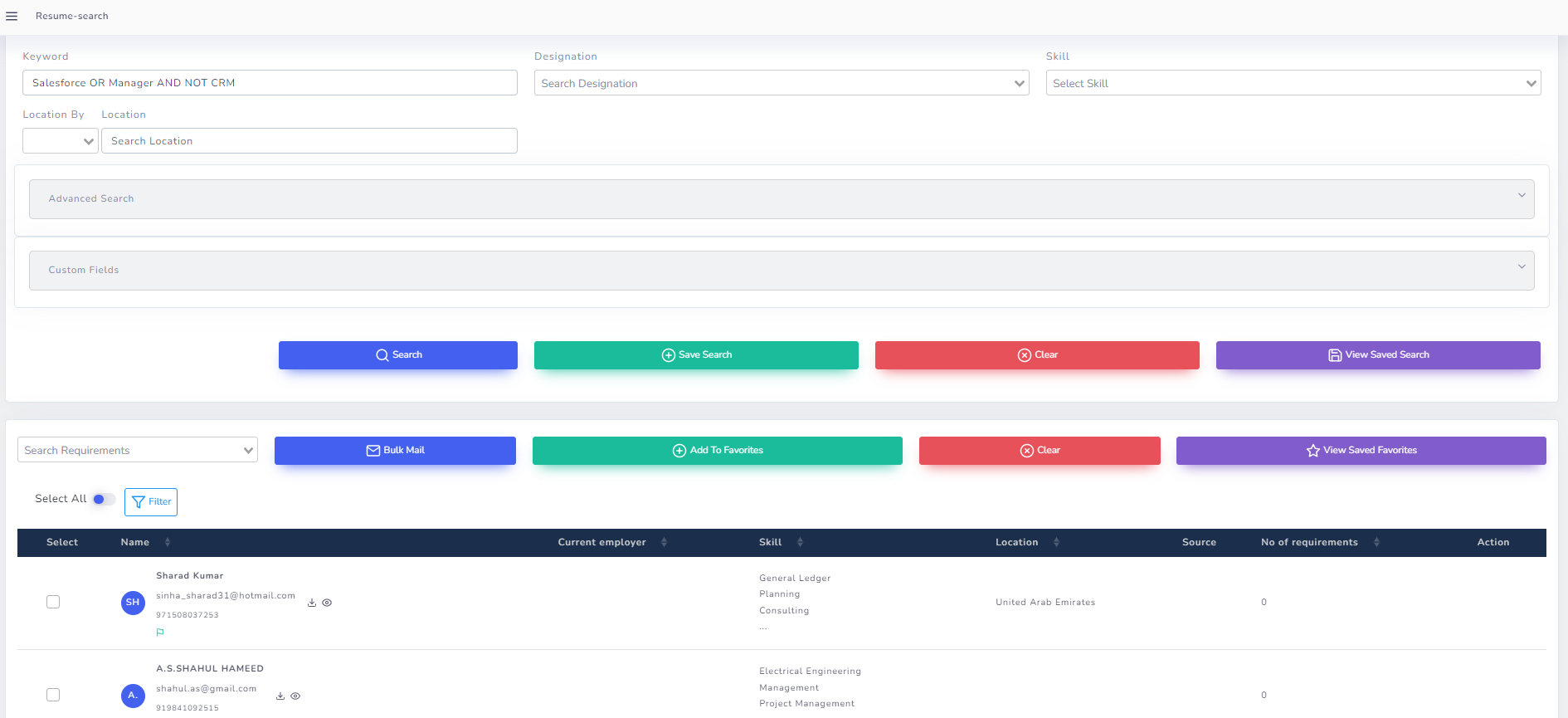This screenshot has height=718, width=1568.
Task: Click the flag icon under Sharad Kumar
Action: pyautogui.click(x=160, y=633)
